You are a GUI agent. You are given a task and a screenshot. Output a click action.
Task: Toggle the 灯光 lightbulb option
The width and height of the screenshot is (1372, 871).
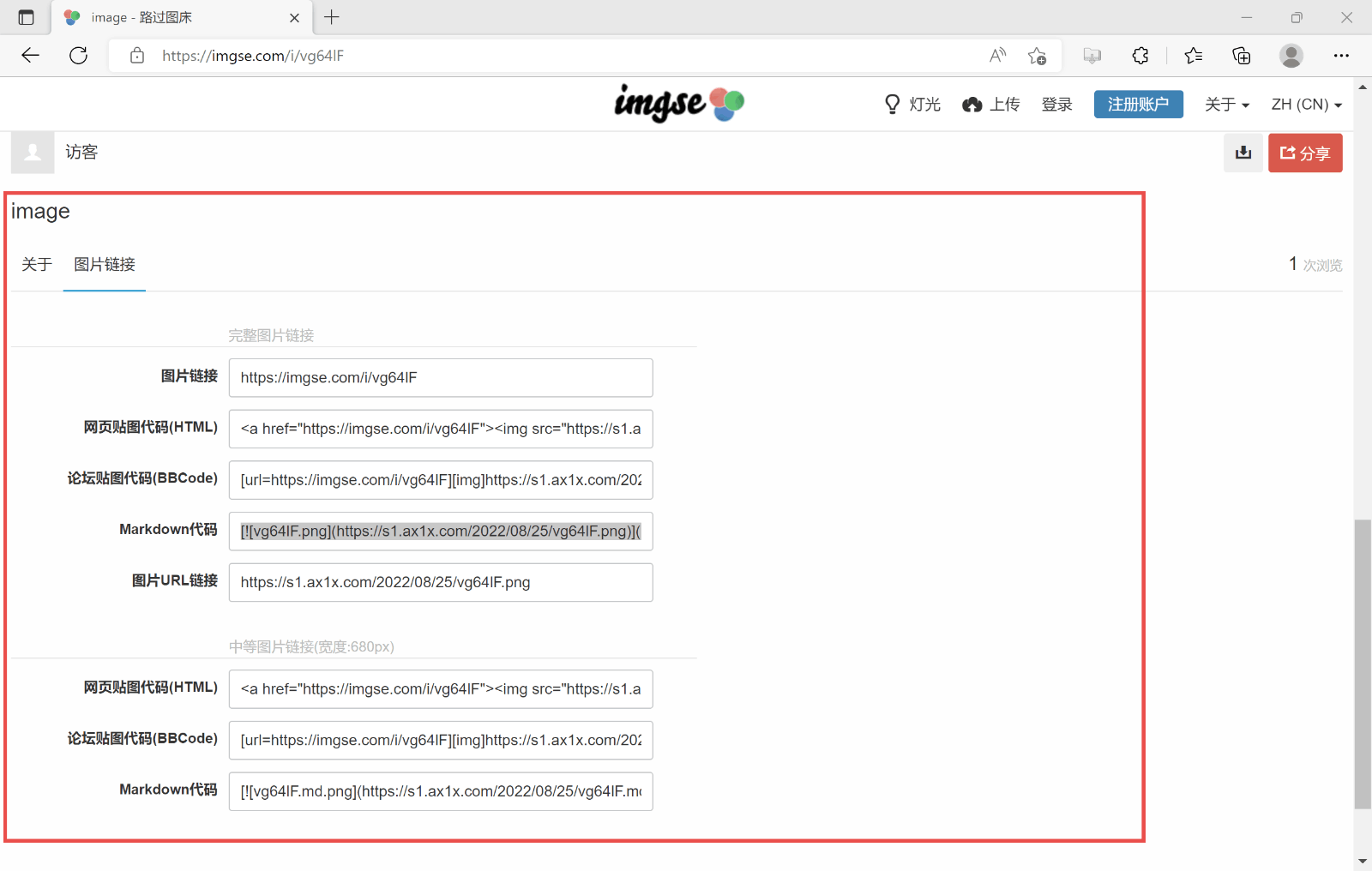click(912, 105)
